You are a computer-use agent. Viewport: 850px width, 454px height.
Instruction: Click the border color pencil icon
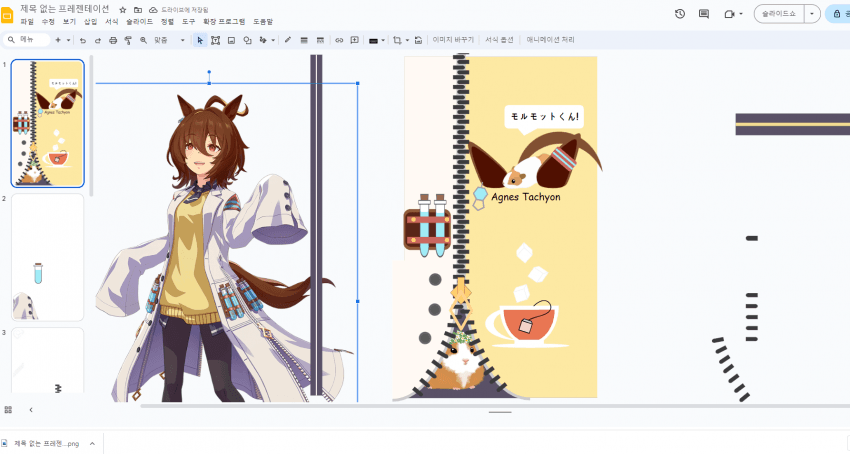coord(288,40)
